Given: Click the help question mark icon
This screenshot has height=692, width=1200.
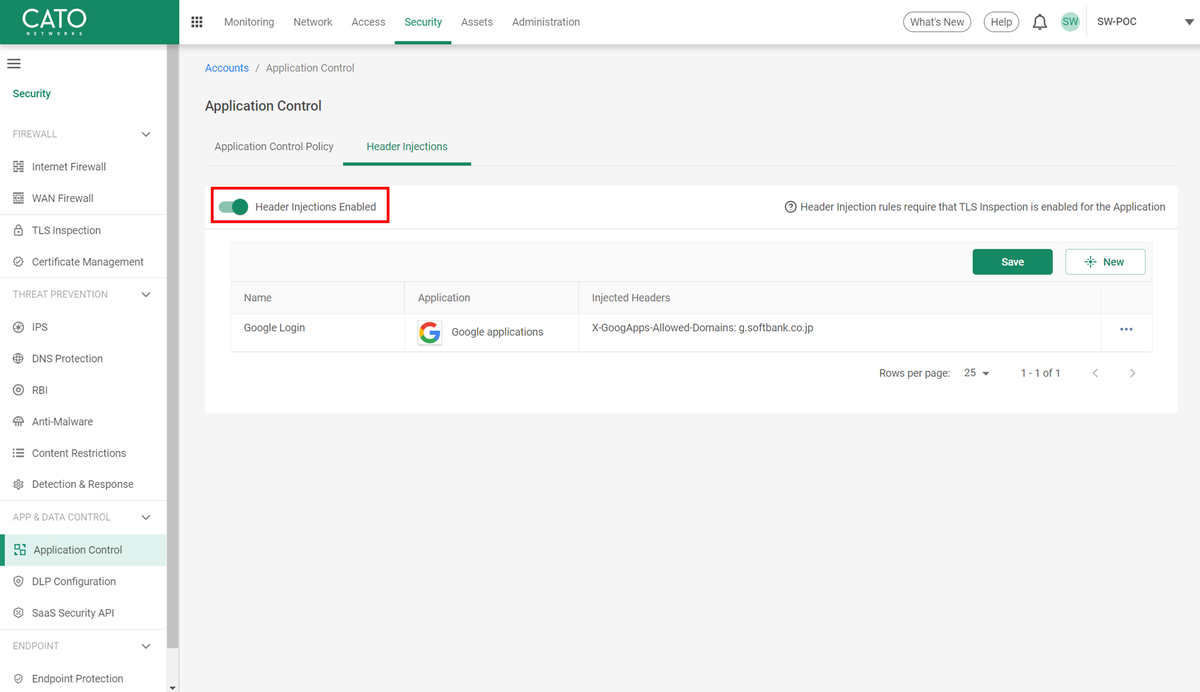Looking at the screenshot, I should 790,207.
